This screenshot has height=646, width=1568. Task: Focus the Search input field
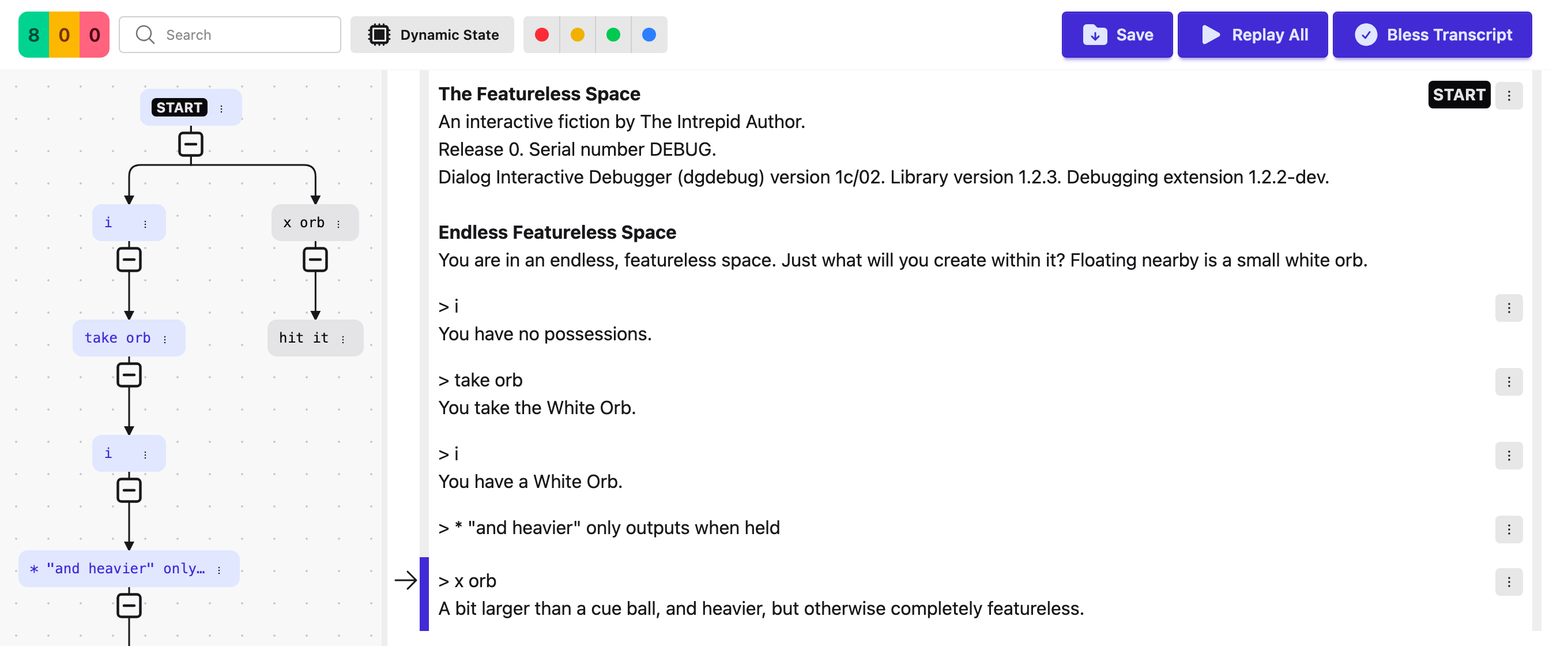pos(230,35)
